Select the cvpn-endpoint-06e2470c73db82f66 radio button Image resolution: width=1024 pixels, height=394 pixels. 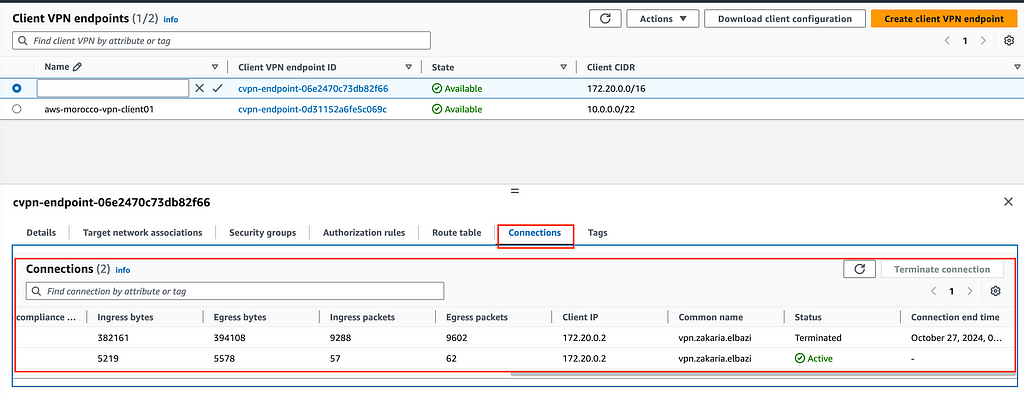[17, 88]
